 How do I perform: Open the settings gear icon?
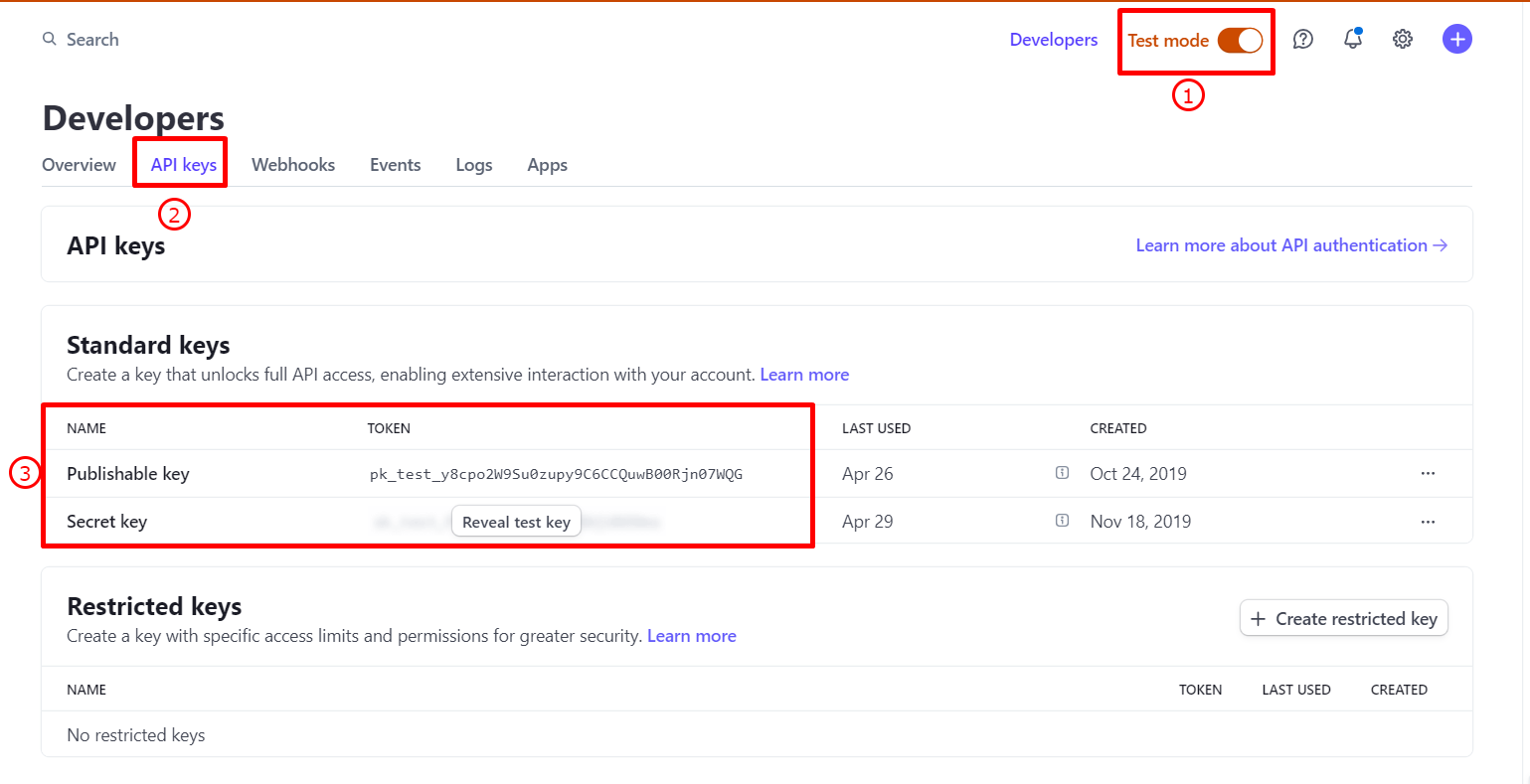click(x=1402, y=39)
